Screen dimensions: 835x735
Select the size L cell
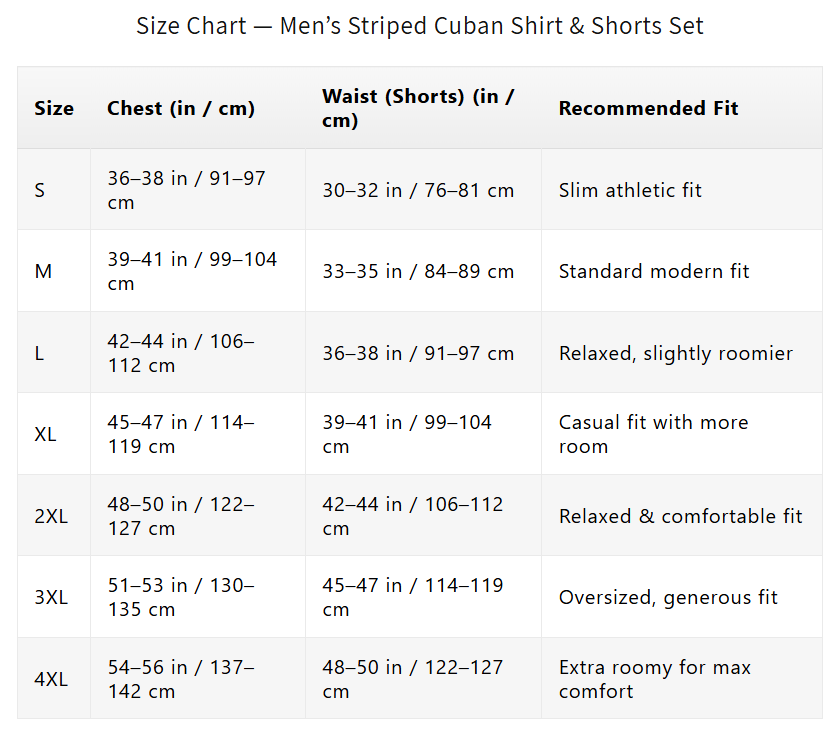[x=40, y=353]
